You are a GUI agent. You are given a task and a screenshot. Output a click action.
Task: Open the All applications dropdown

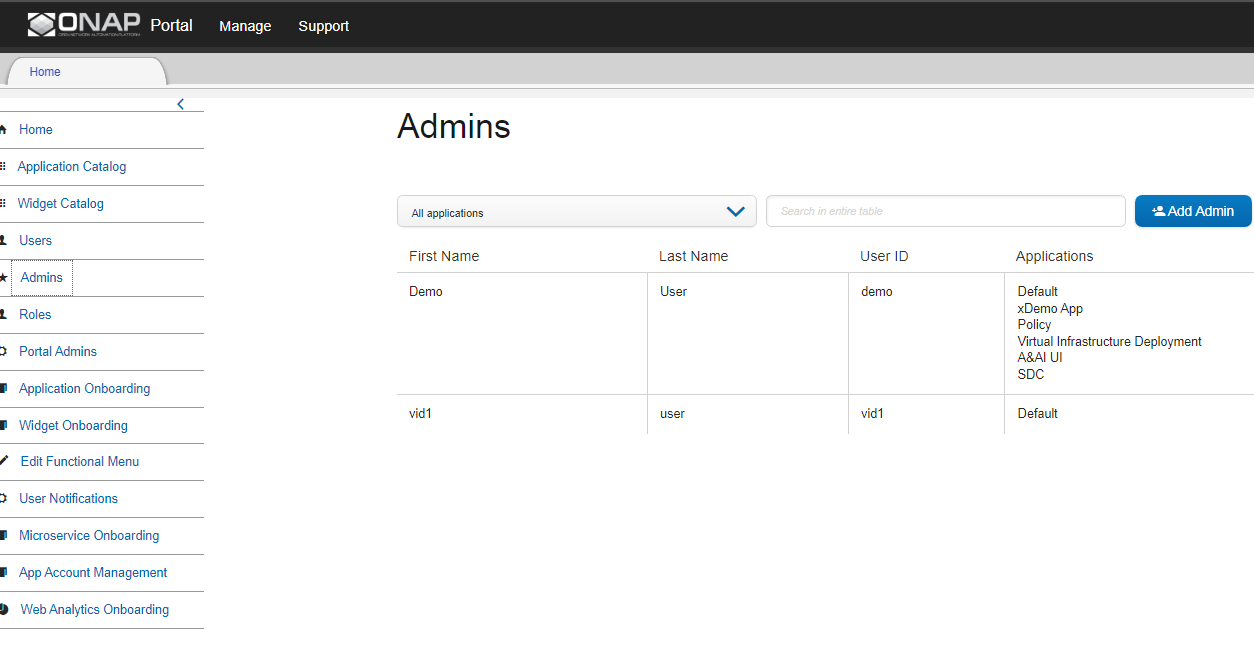pos(576,211)
